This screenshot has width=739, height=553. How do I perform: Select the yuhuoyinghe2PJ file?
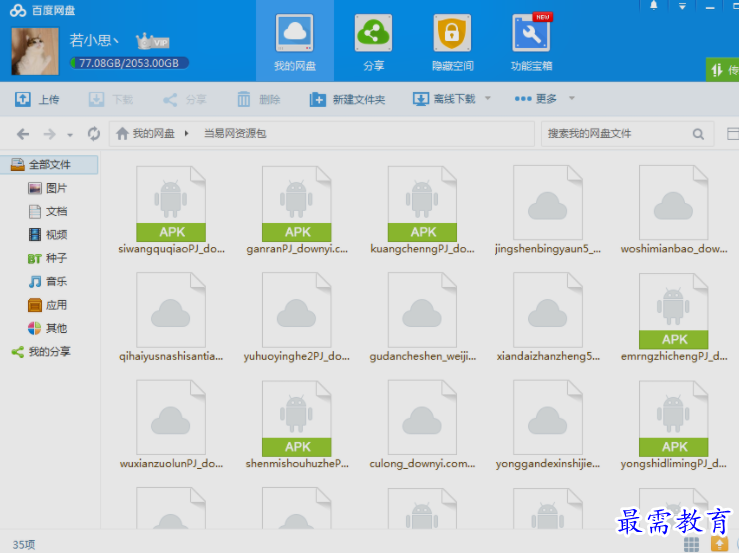pyautogui.click(x=296, y=318)
